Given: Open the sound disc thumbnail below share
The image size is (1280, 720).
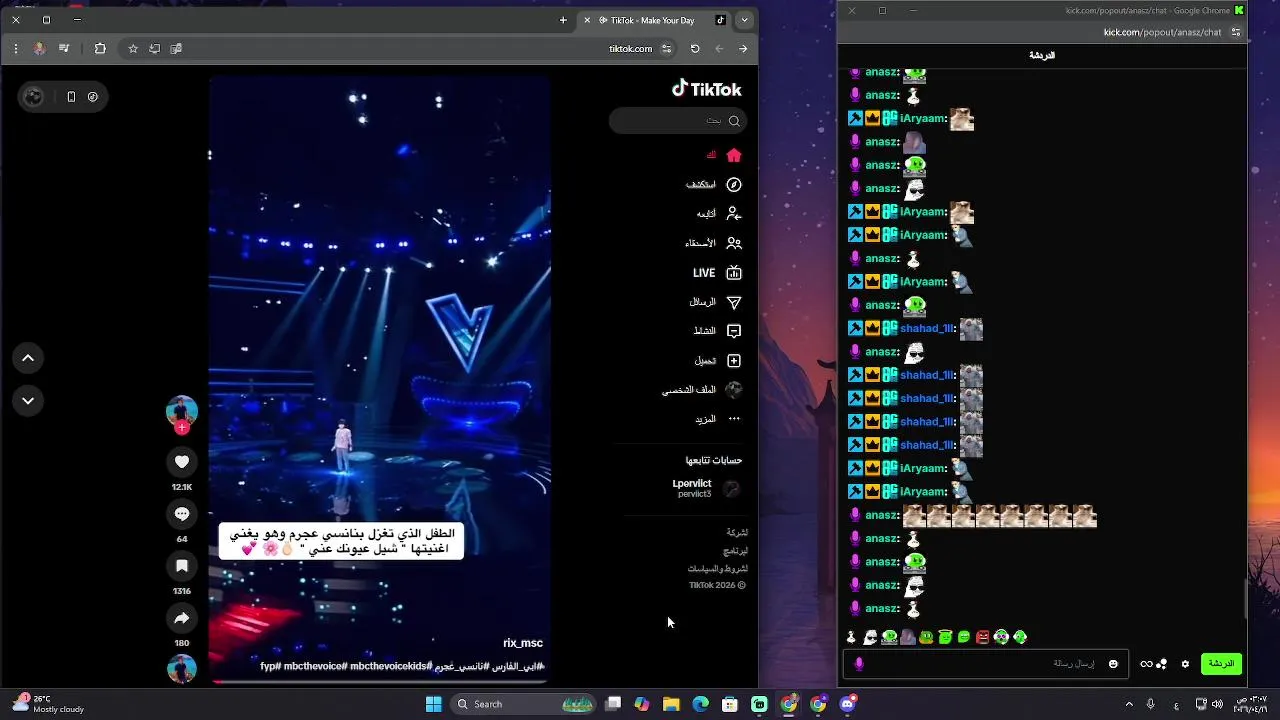Looking at the screenshot, I should click(x=182, y=669).
